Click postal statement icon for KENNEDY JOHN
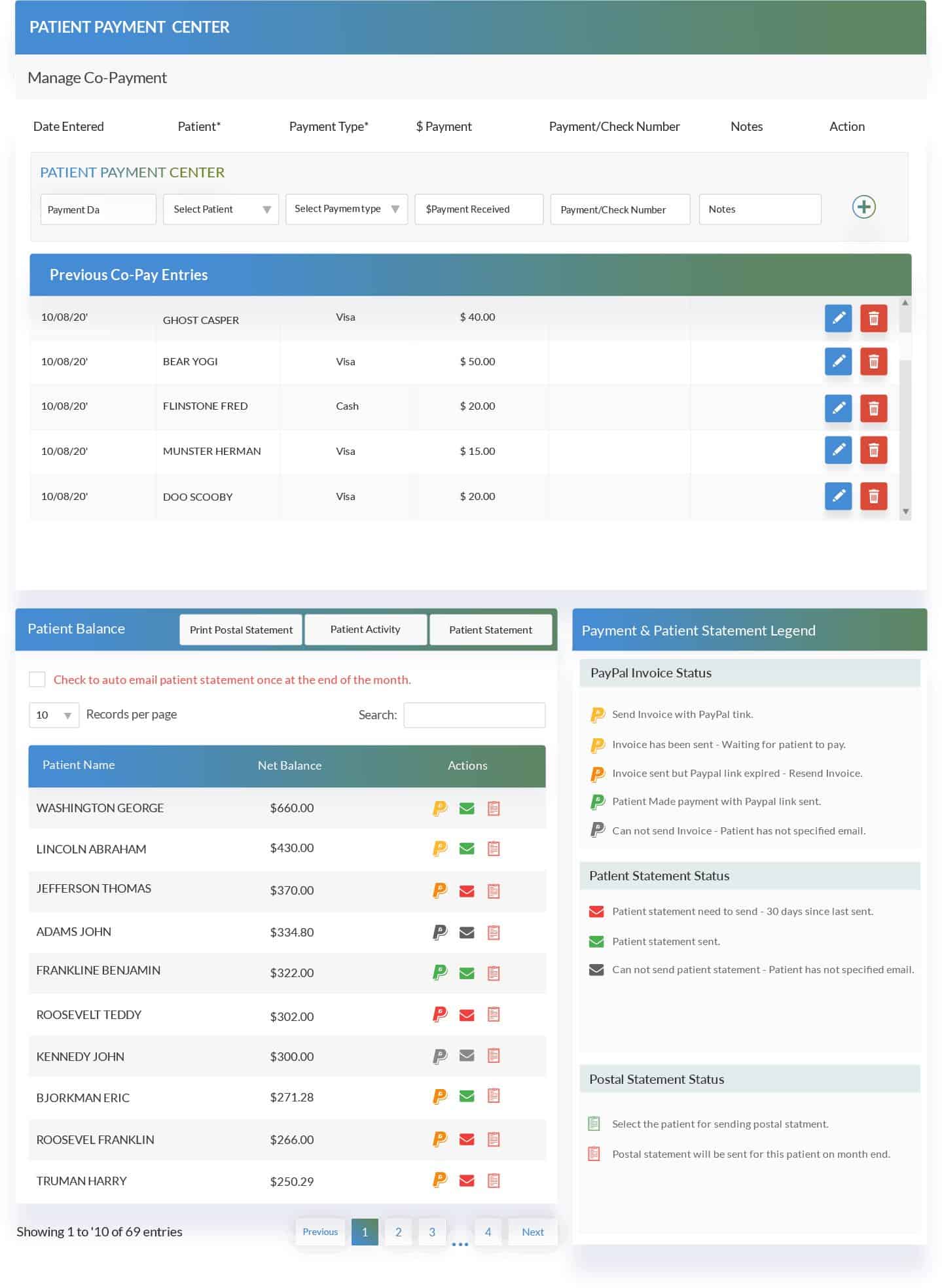Image resolution: width=942 pixels, height=1288 pixels. tap(494, 1055)
